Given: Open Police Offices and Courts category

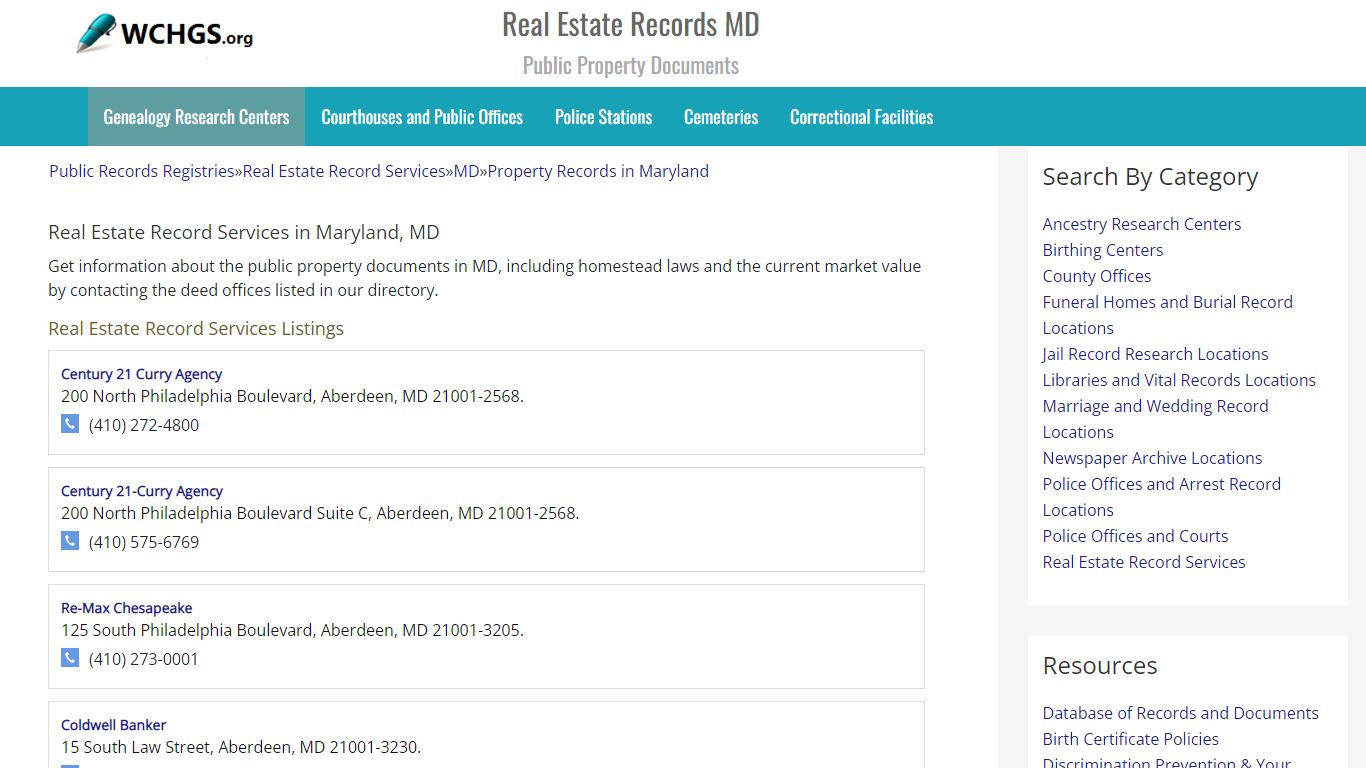Looking at the screenshot, I should click(1135, 536).
